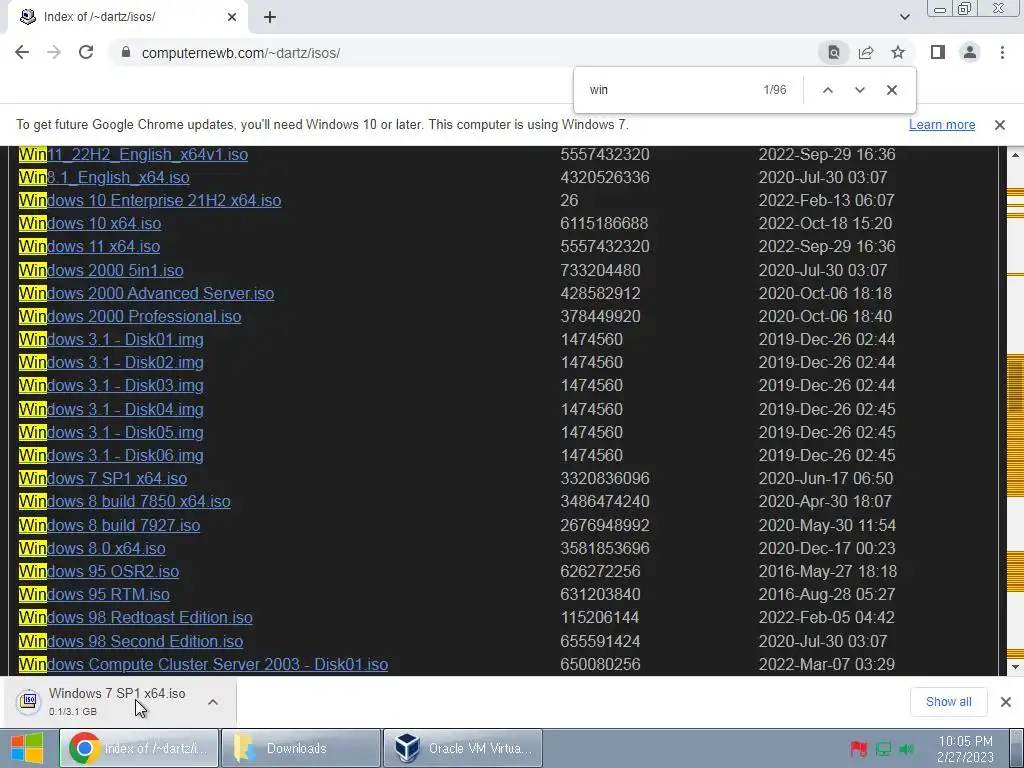Open Windows 2000 Advanced Server.iso link
Viewport: 1024px width, 768px height.
coord(146,293)
